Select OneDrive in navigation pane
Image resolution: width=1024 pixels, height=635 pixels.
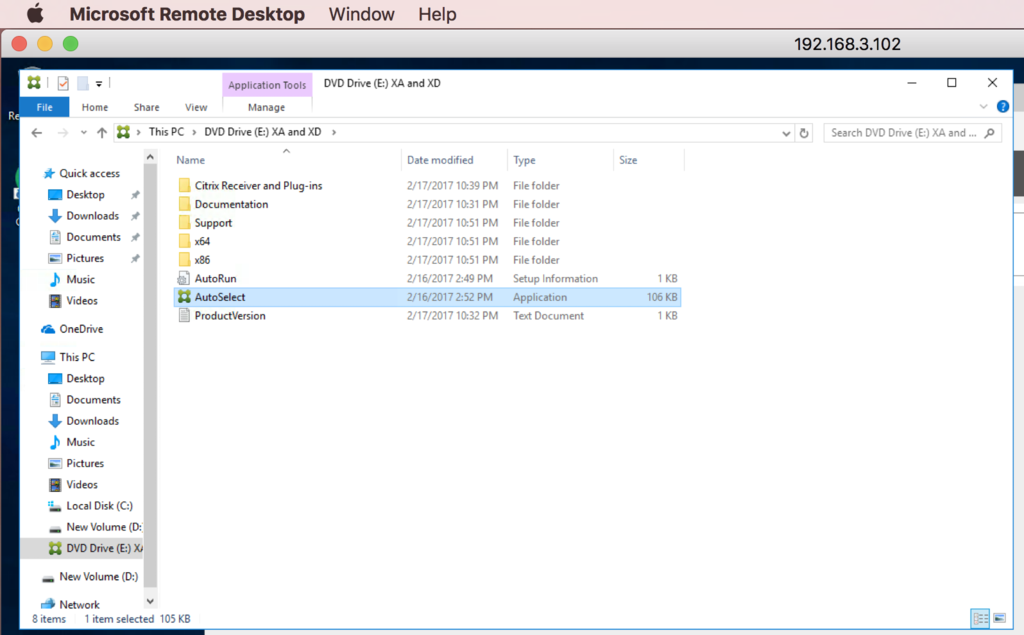coord(81,329)
